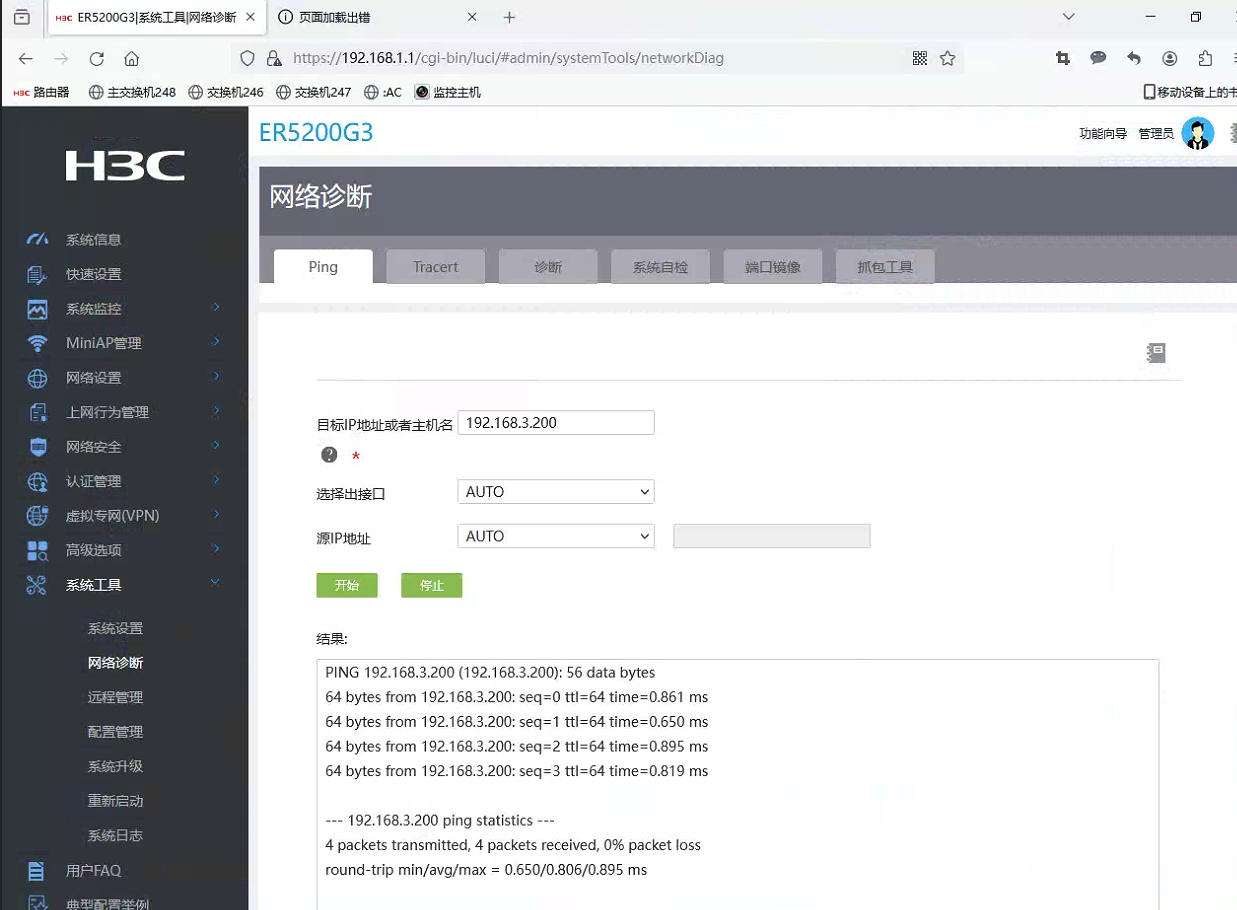
Task: Expand 系统监控 with its chevron
Action: coord(216,308)
